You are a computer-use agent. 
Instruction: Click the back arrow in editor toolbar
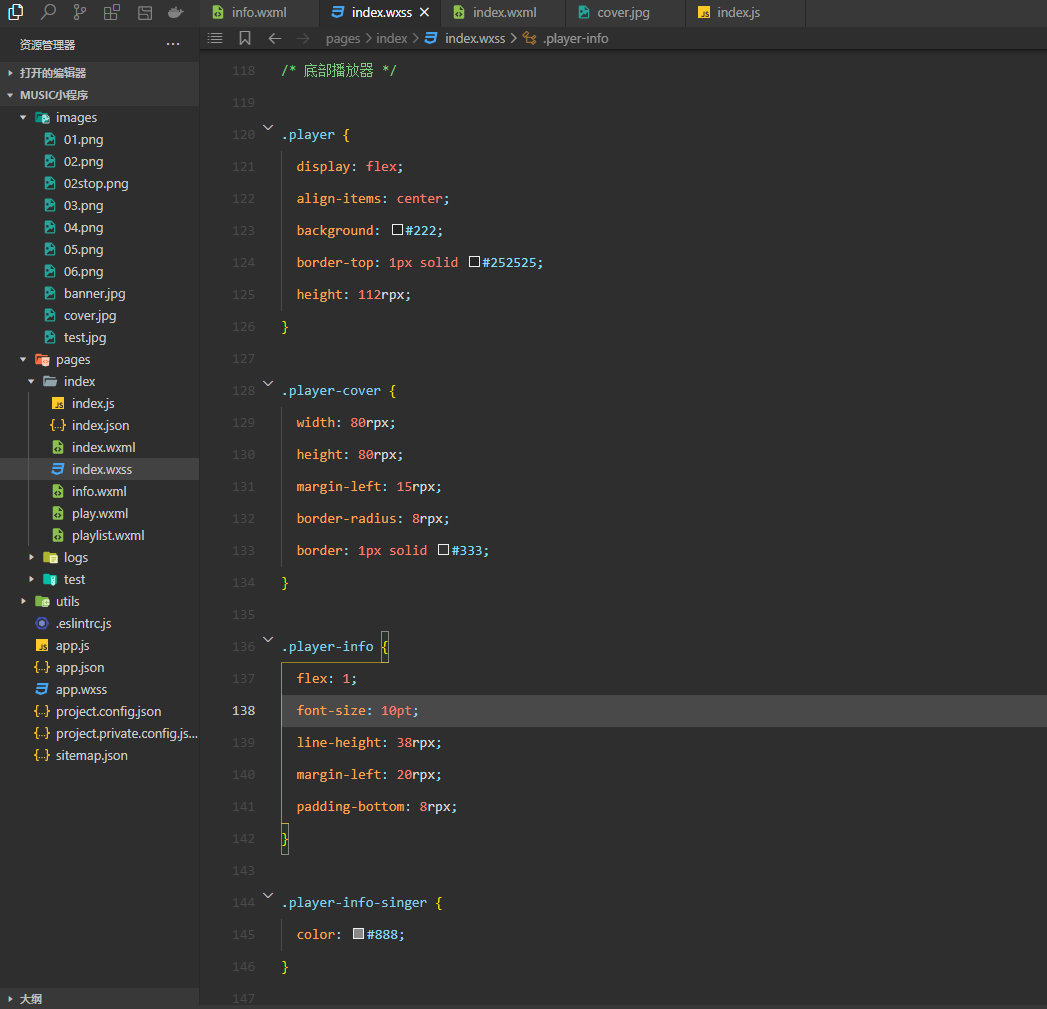(x=275, y=38)
